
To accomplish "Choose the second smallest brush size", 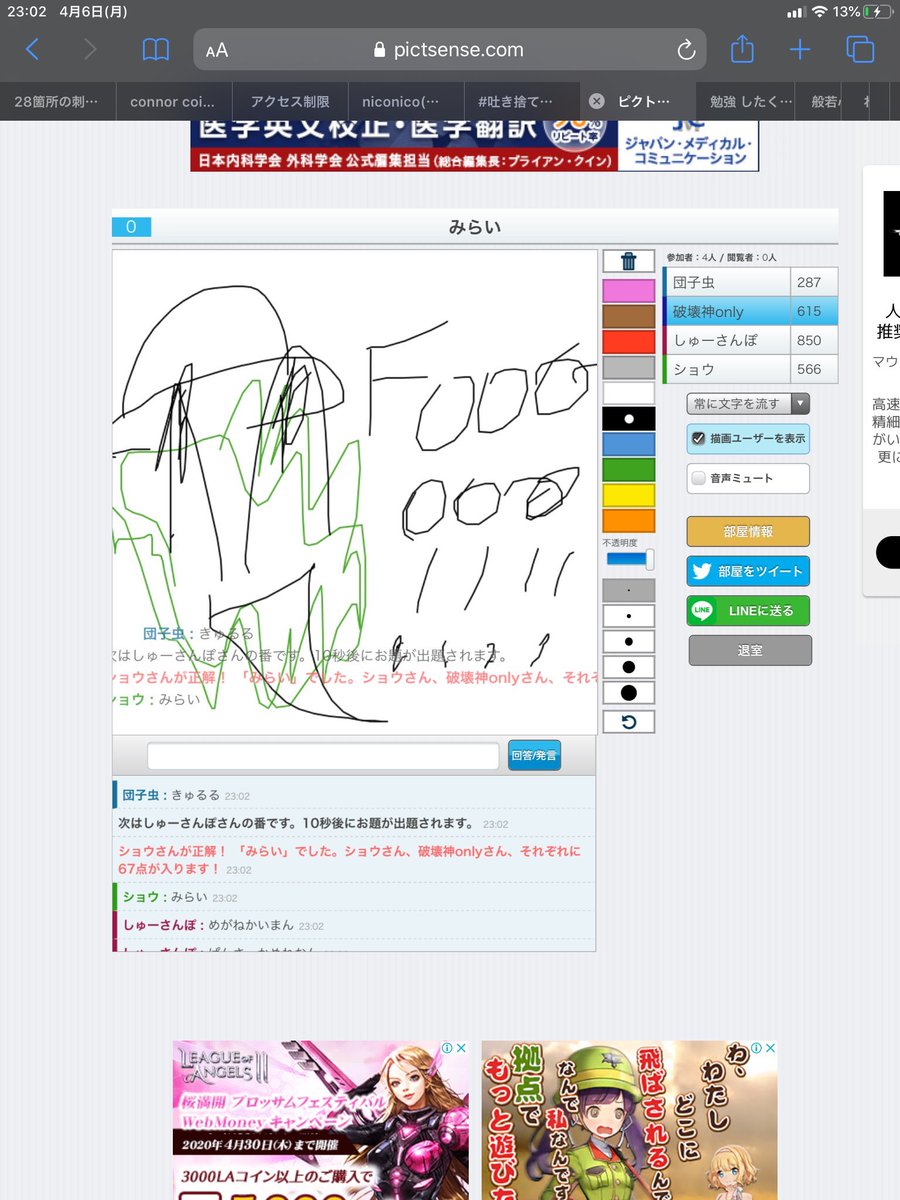I will coord(628,616).
